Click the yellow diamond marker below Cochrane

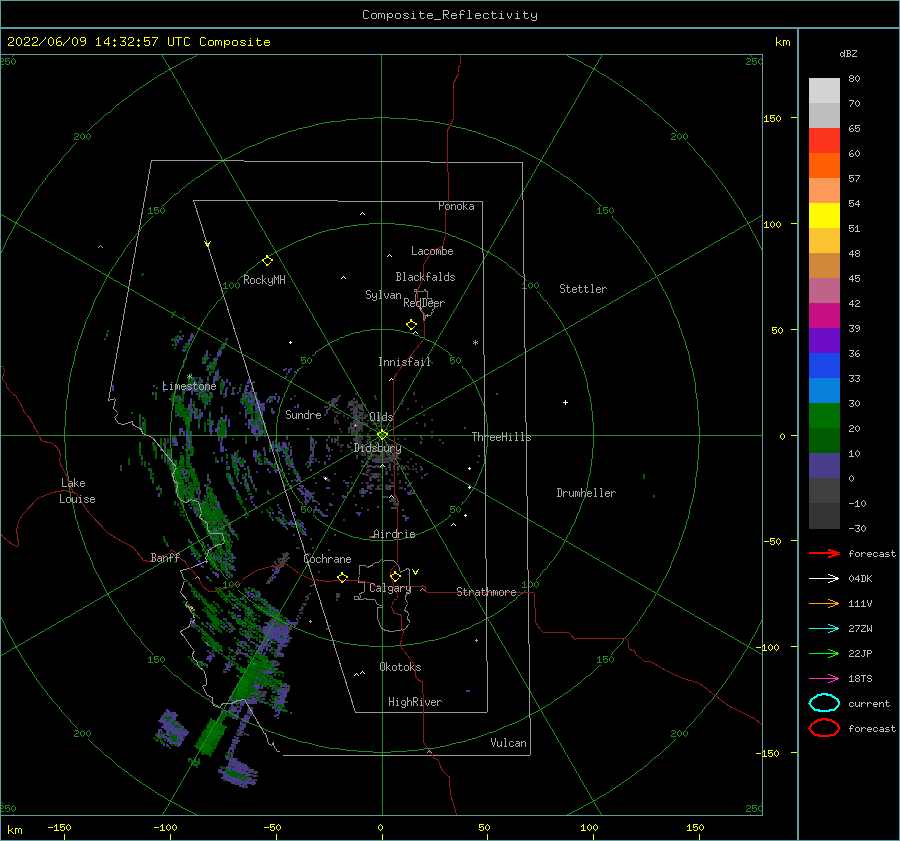[343, 578]
